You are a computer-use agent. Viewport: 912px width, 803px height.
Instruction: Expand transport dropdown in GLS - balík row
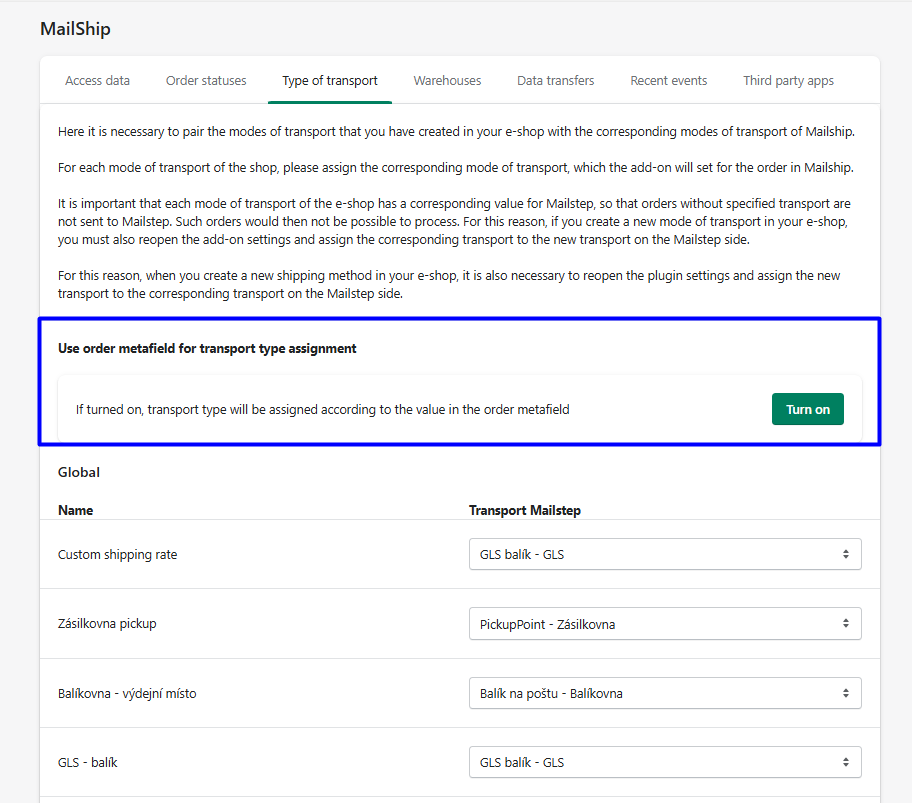665,762
